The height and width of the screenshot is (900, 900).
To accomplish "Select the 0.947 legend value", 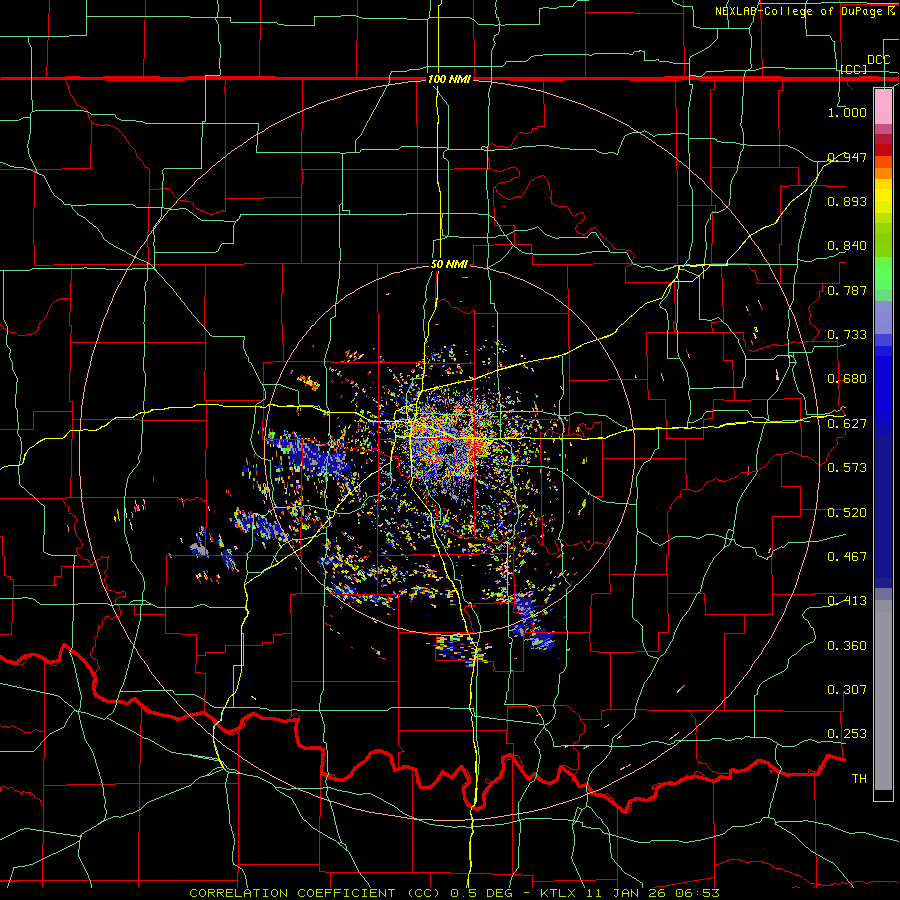I will [x=847, y=157].
